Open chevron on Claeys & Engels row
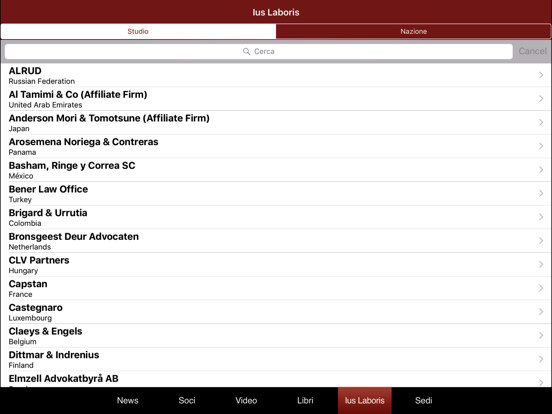552x414 pixels. 541,335
